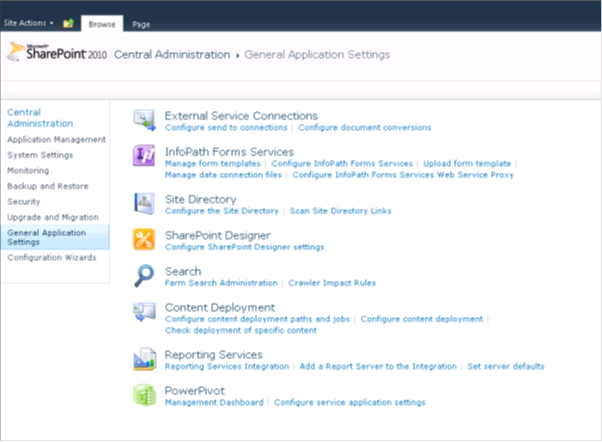Open the Site Directory heading

[x=200, y=199]
